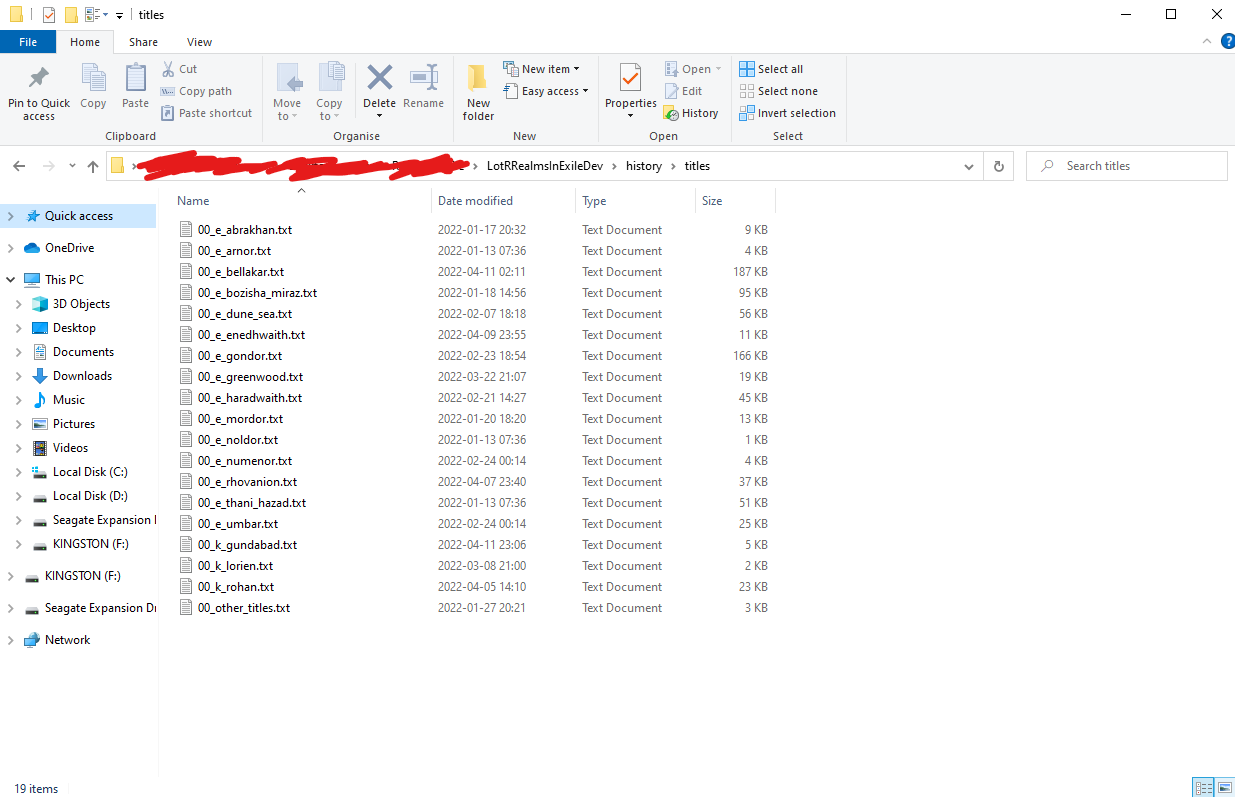Collapse the This PC tree node
The width and height of the screenshot is (1235, 797).
click(x=11, y=280)
